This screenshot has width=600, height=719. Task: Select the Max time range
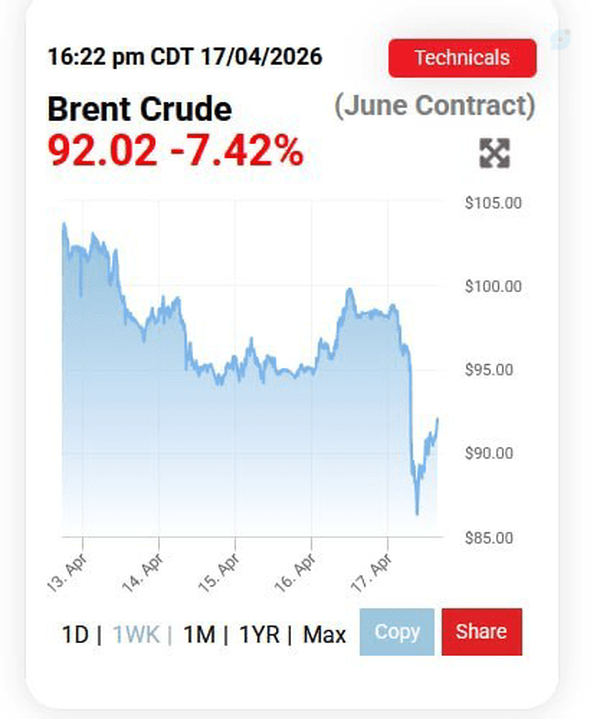pos(324,635)
